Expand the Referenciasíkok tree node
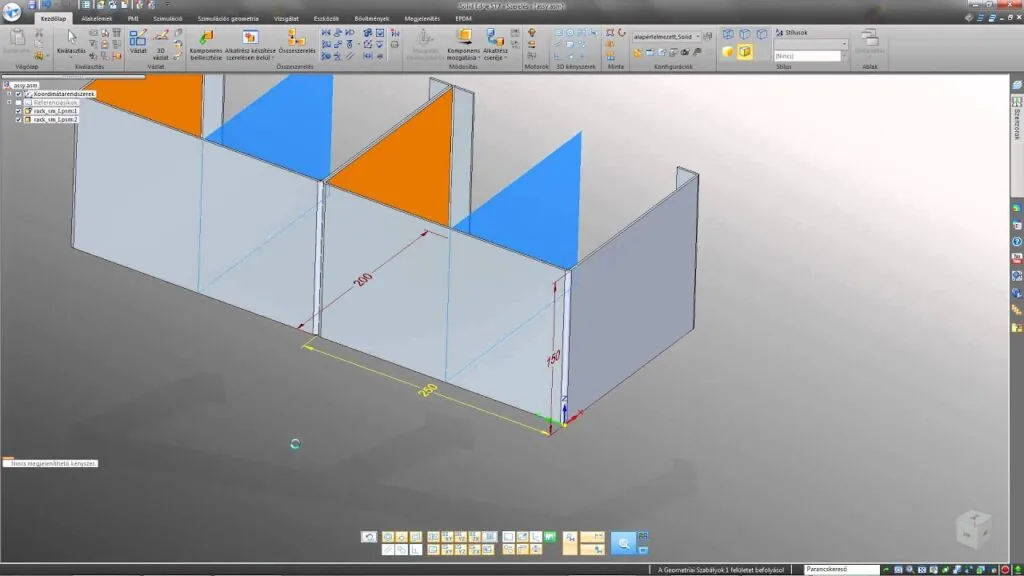The height and width of the screenshot is (576, 1024). click(9, 103)
